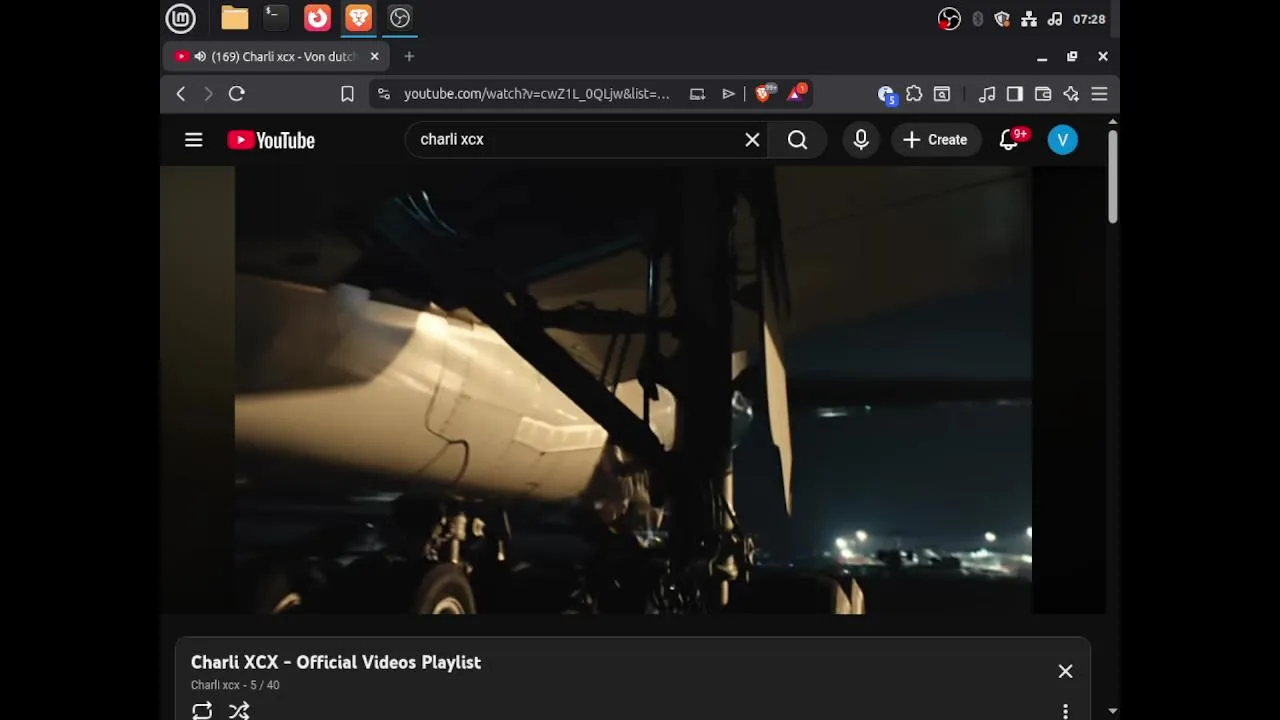Click the video player to pause
The width and height of the screenshot is (1280, 720).
[633, 390]
